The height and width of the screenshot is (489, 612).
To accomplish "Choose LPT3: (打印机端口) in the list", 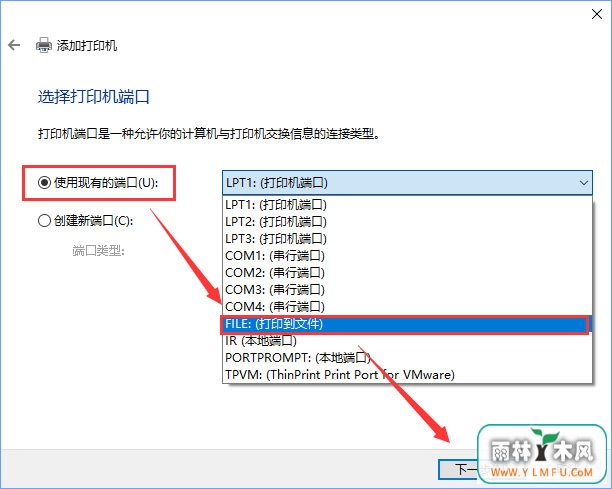I will [x=407, y=238].
